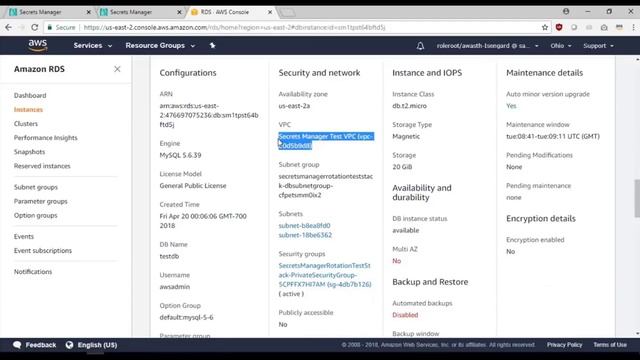Open Subnet groups in sidebar
This screenshot has height=360, width=640.
36,187
